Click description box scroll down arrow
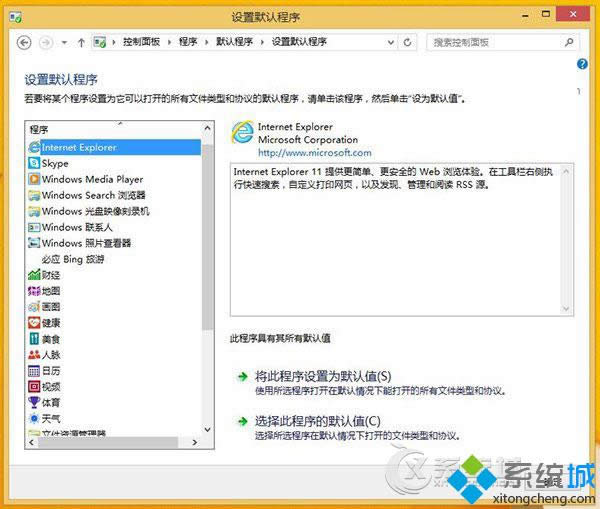 (566, 308)
